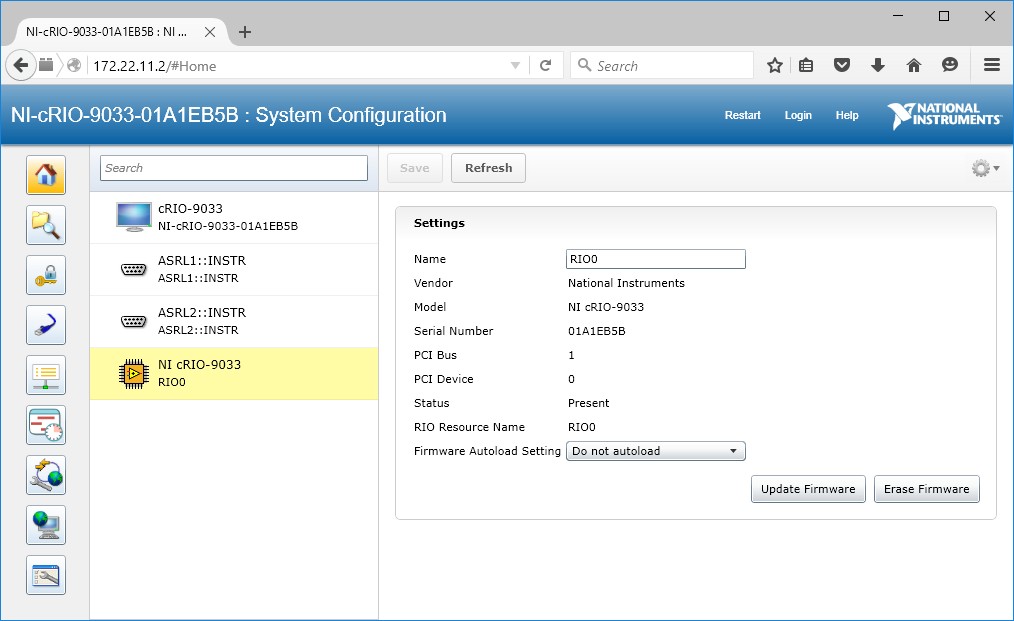Expand the address bar history dropdown arrow
Image resolution: width=1014 pixels, height=621 pixels.
(515, 65)
